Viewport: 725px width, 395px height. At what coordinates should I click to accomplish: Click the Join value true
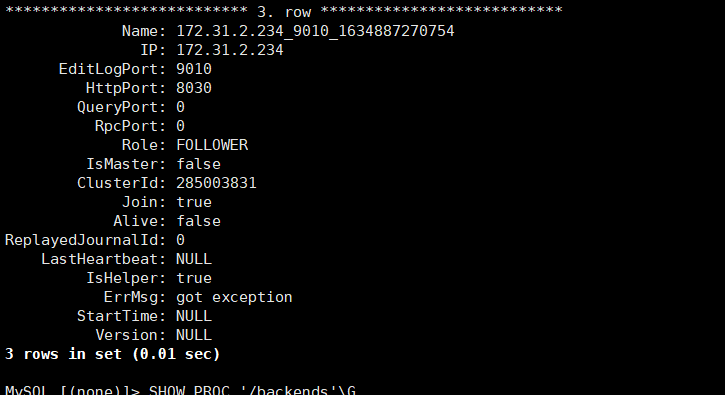[x=194, y=202]
